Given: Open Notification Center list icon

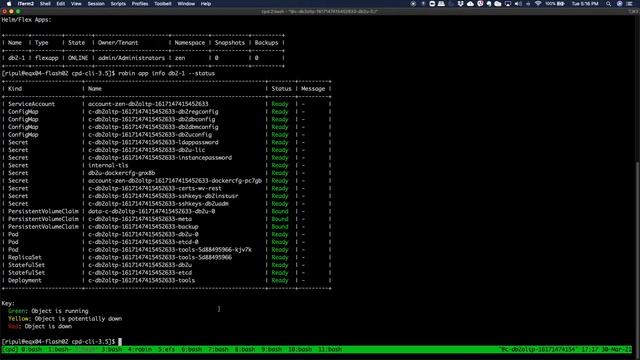Looking at the screenshot, I should pyautogui.click(x=629, y=4).
